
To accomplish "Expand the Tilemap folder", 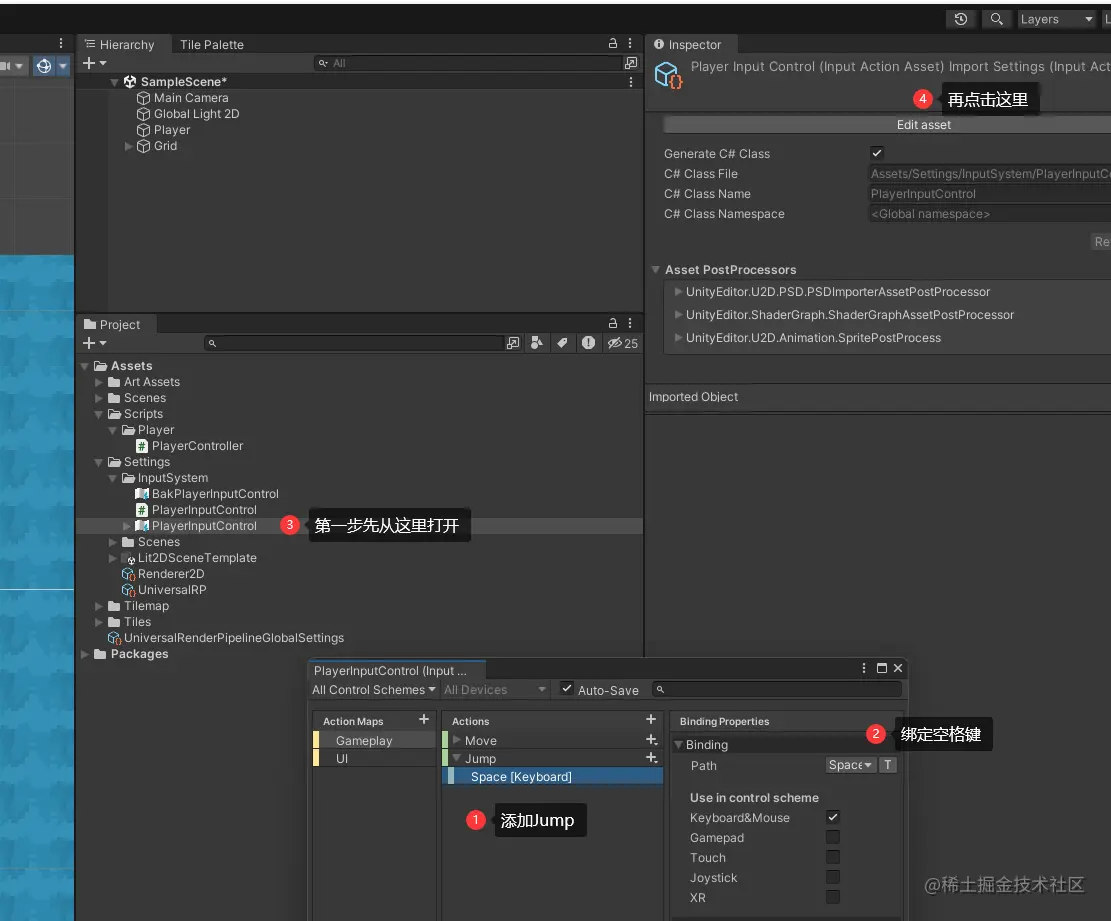I will [x=99, y=606].
